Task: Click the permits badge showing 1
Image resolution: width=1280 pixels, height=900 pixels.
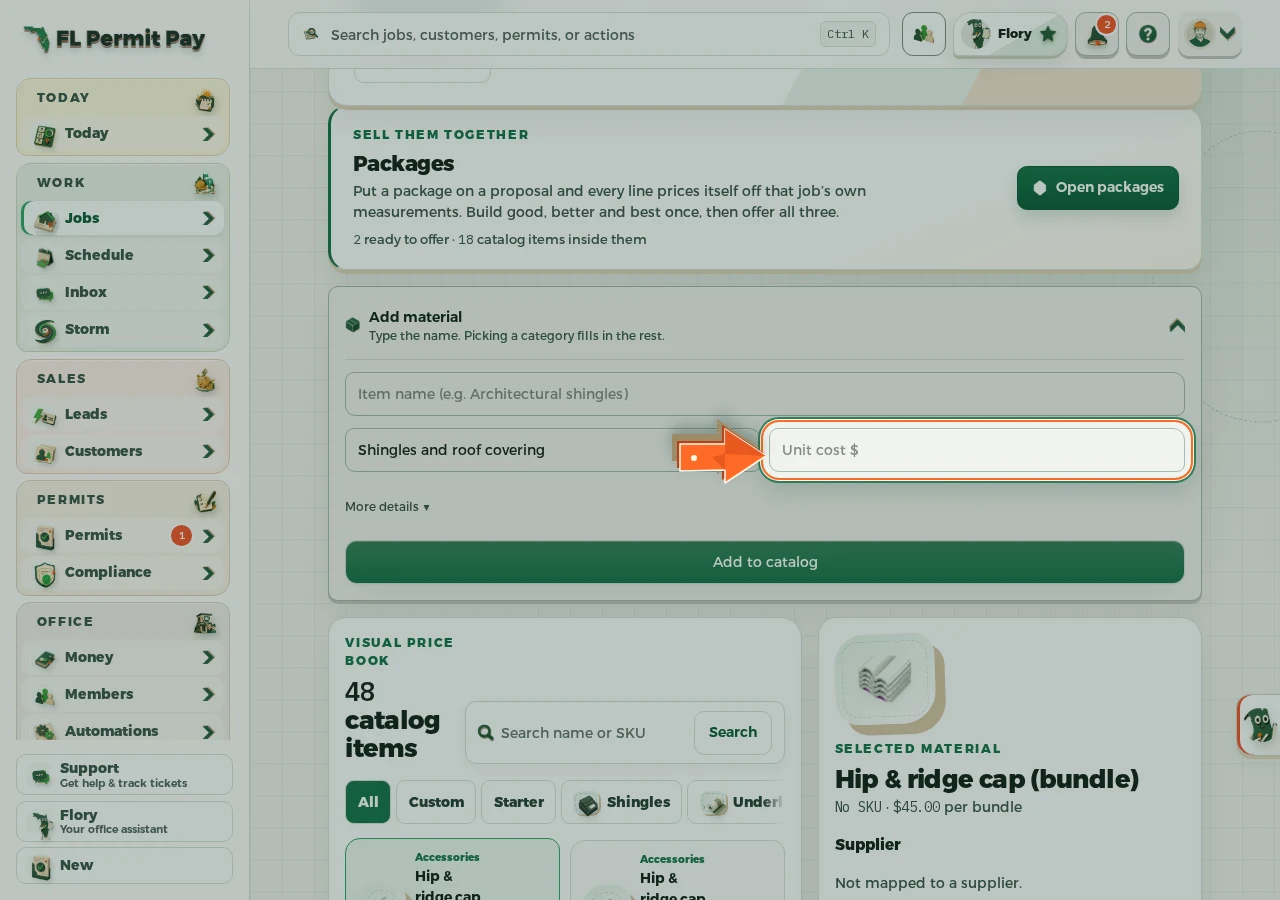Action: click(x=181, y=536)
